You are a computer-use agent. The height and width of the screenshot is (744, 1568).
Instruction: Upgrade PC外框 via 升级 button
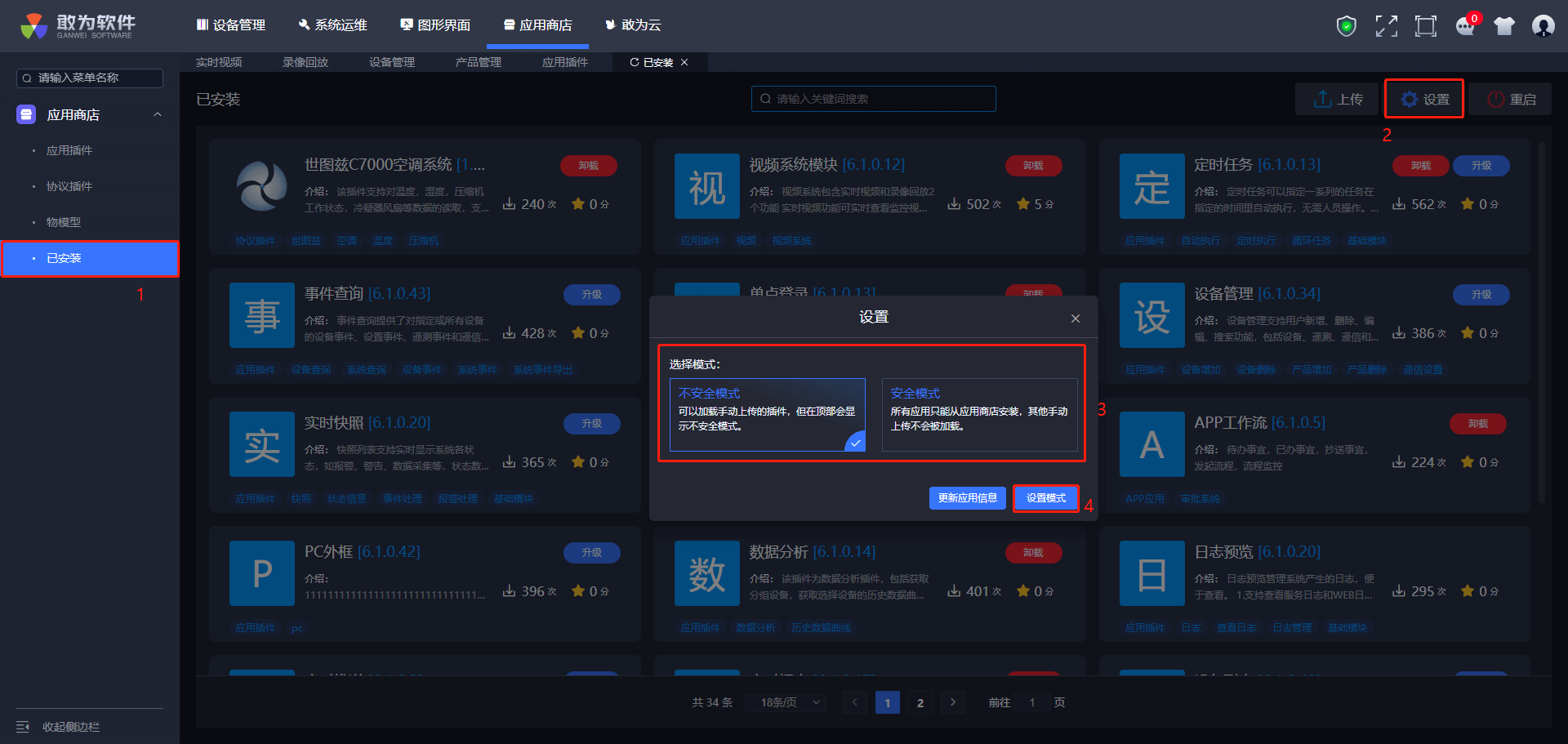592,552
